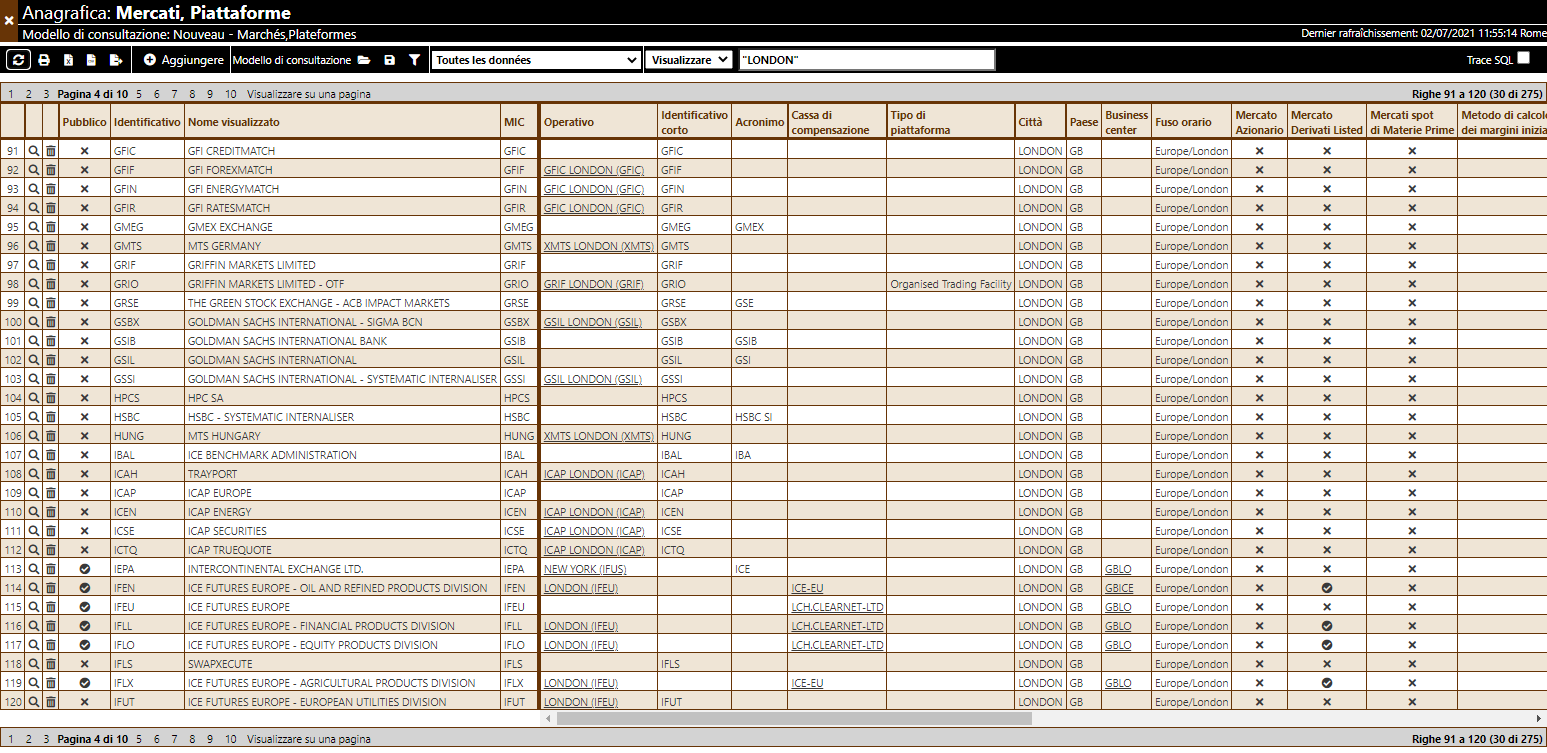Open ICAP LONDON (ICAP) link in ICEN row
1547x753 pixels.
click(594, 512)
